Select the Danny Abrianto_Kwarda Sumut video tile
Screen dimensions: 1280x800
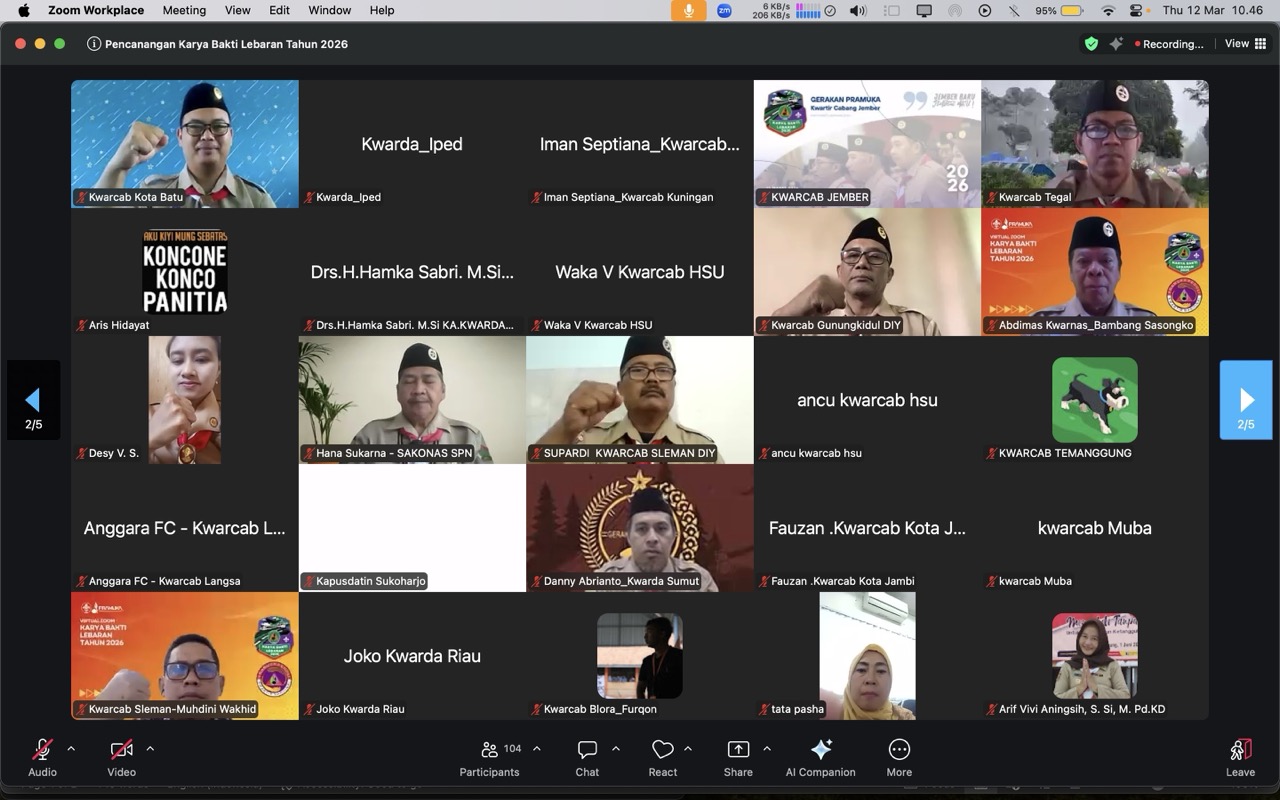pyautogui.click(x=640, y=527)
